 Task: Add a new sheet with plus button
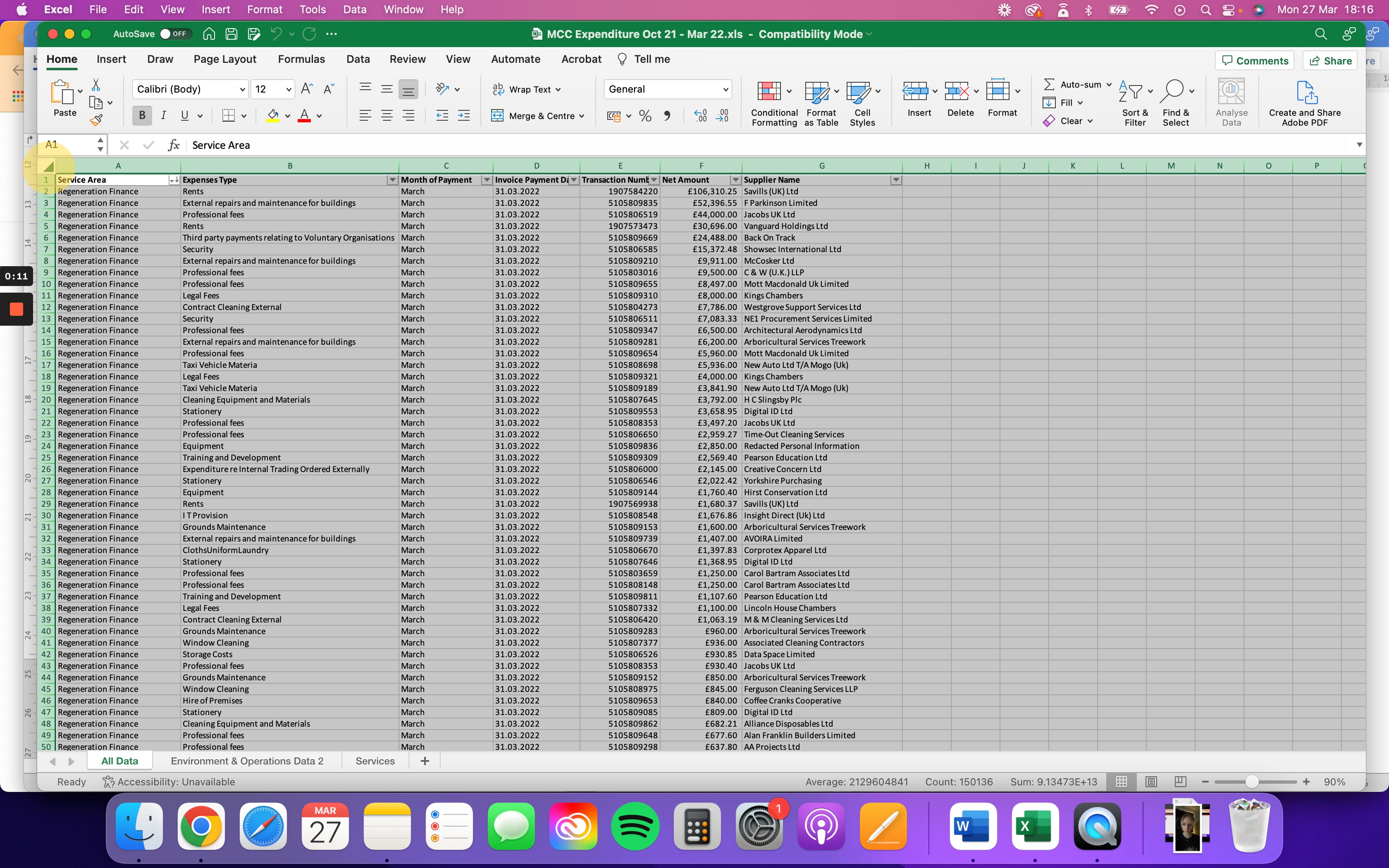(x=425, y=761)
